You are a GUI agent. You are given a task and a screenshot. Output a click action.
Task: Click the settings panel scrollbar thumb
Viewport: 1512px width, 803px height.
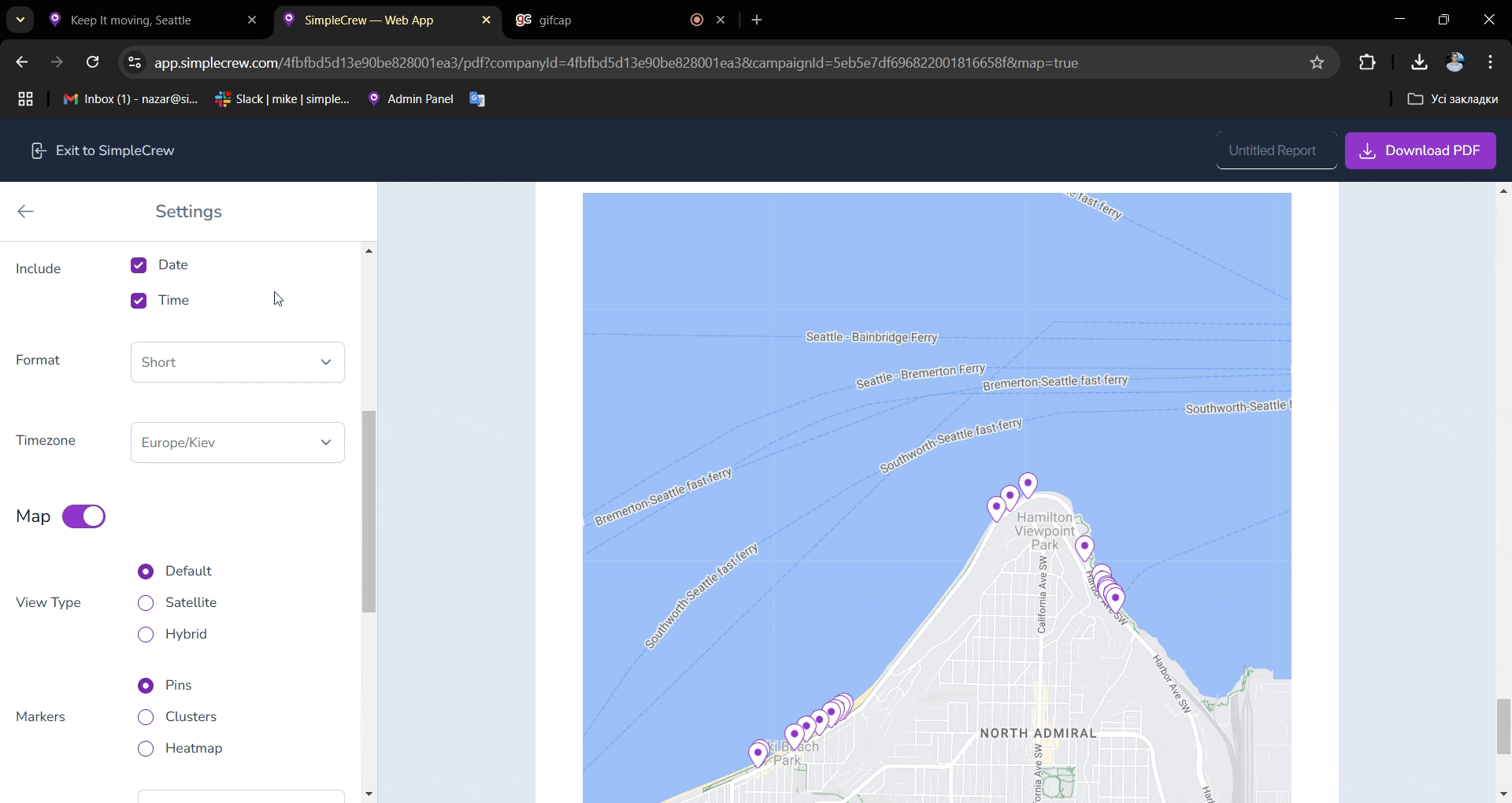coord(369,512)
